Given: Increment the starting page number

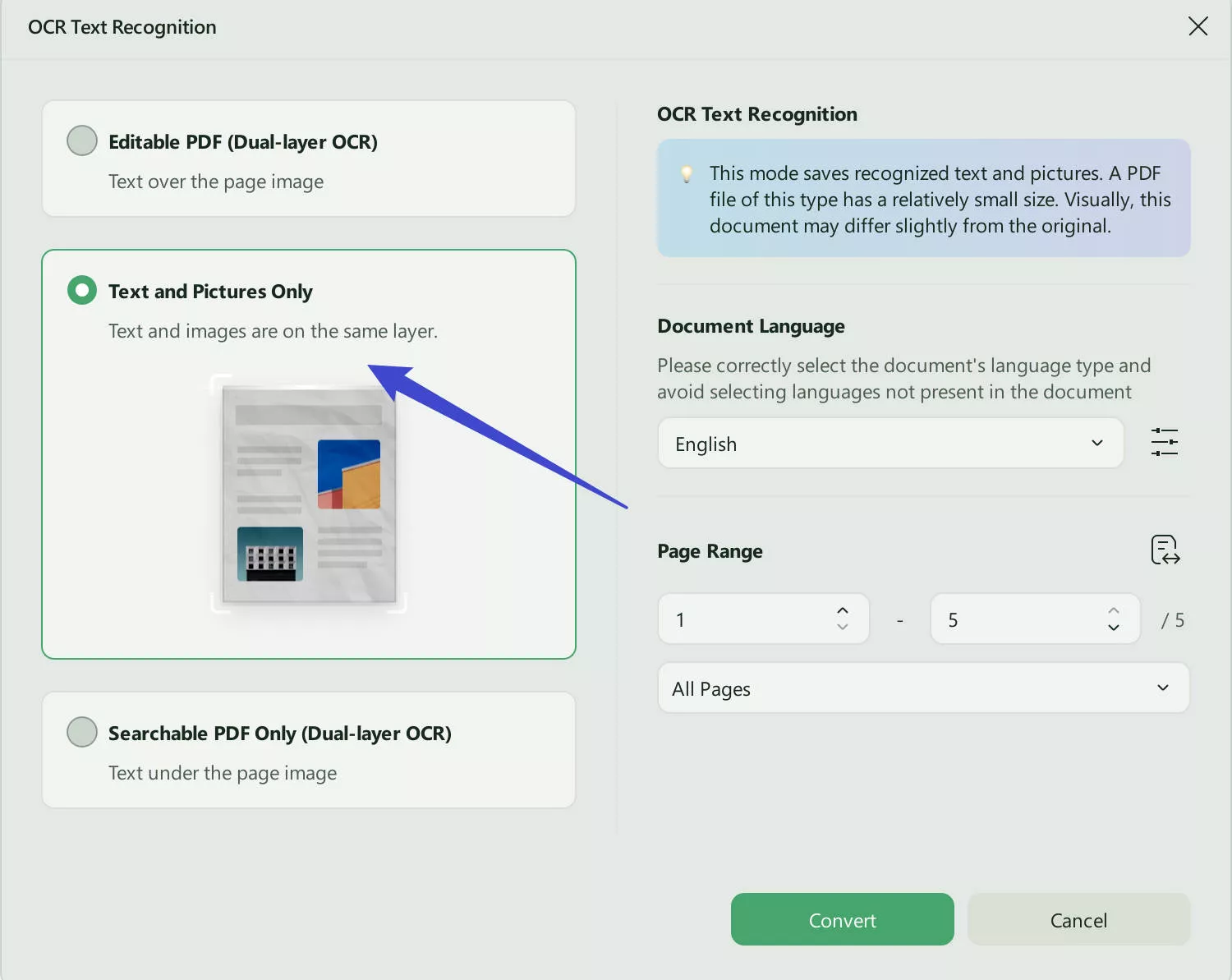Looking at the screenshot, I should tap(842, 610).
